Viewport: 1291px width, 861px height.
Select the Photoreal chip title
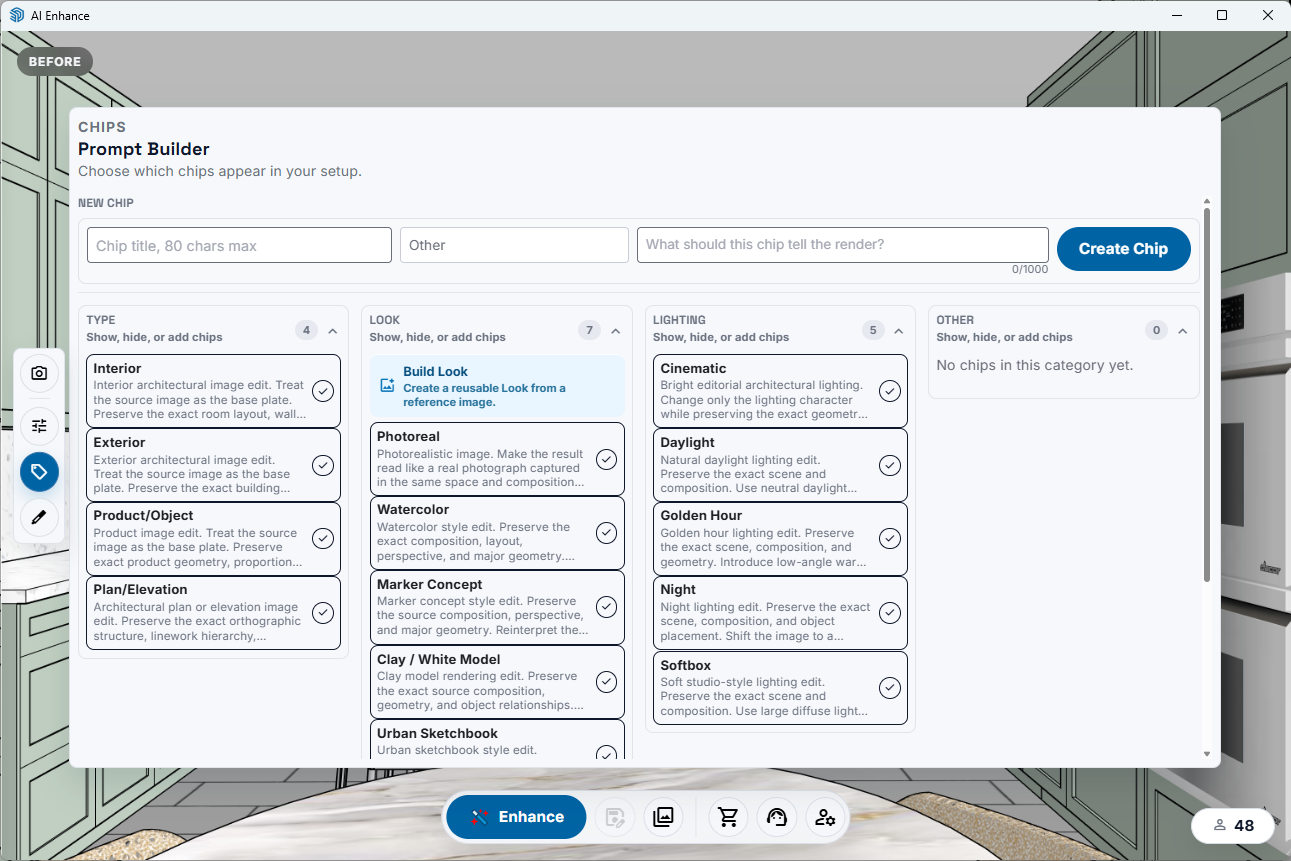[408, 437]
